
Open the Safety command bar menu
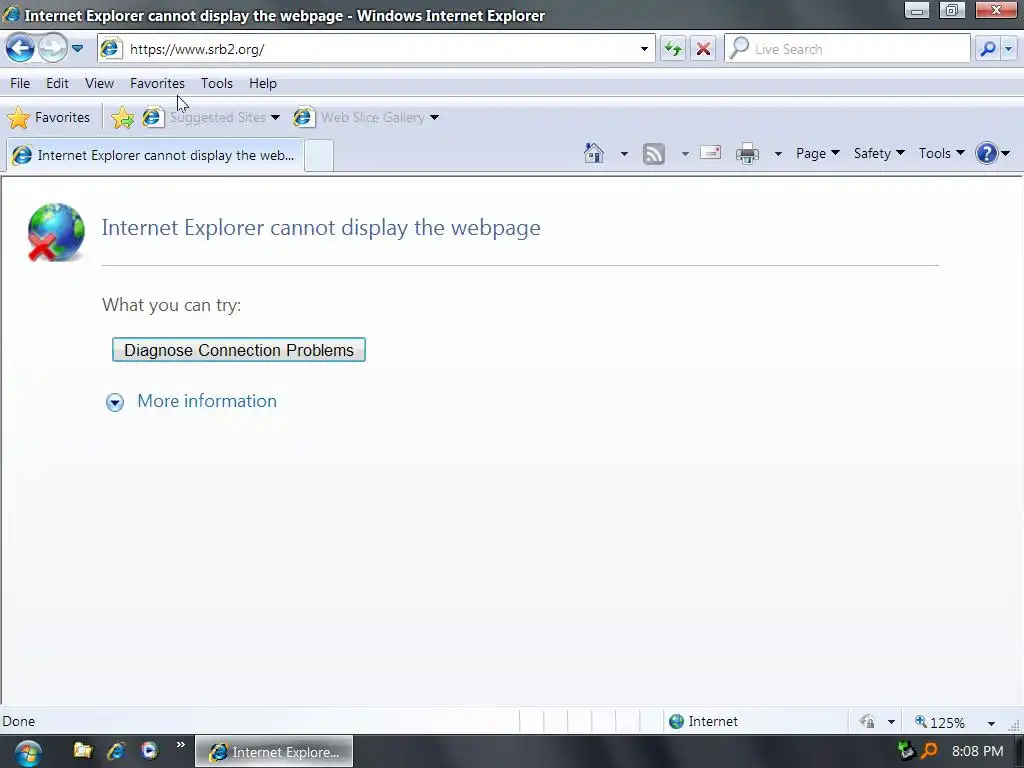(x=879, y=153)
